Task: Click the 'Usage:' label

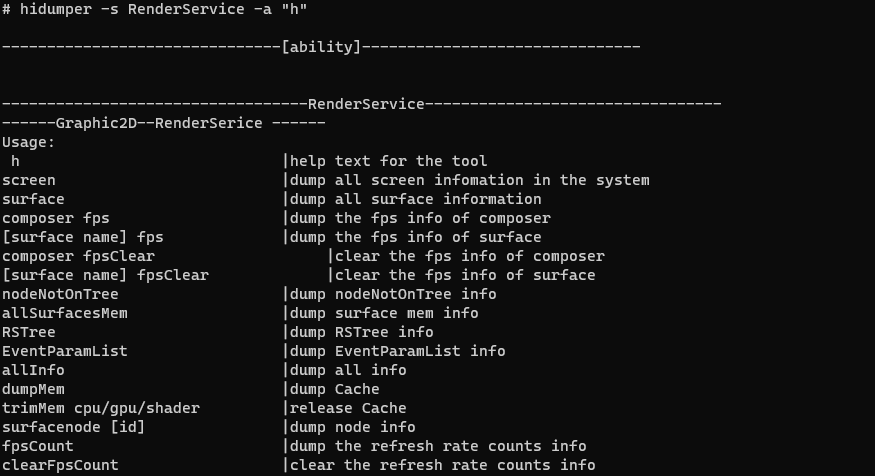Action: 29,142
